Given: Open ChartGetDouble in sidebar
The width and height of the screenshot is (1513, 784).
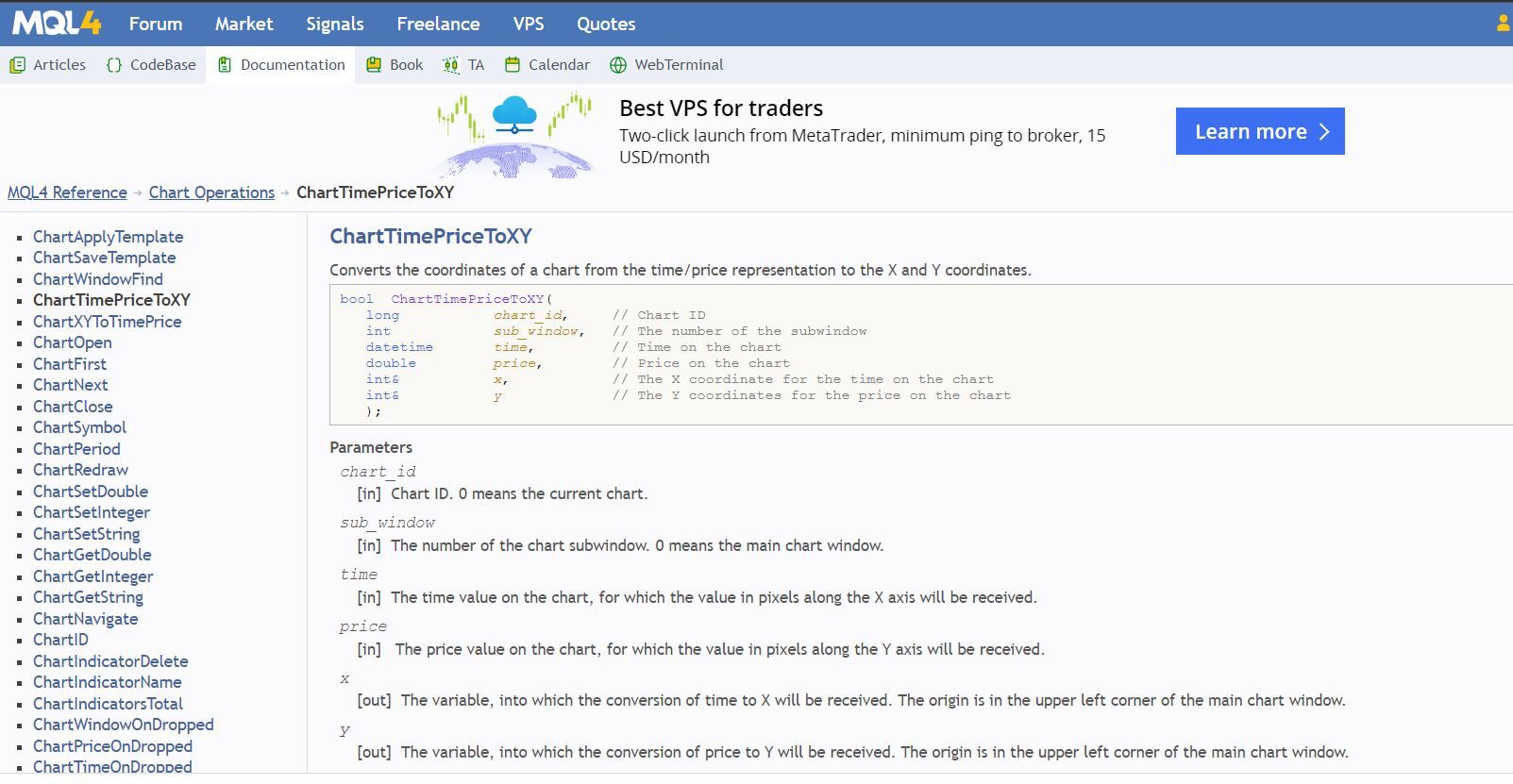Looking at the screenshot, I should [92, 555].
